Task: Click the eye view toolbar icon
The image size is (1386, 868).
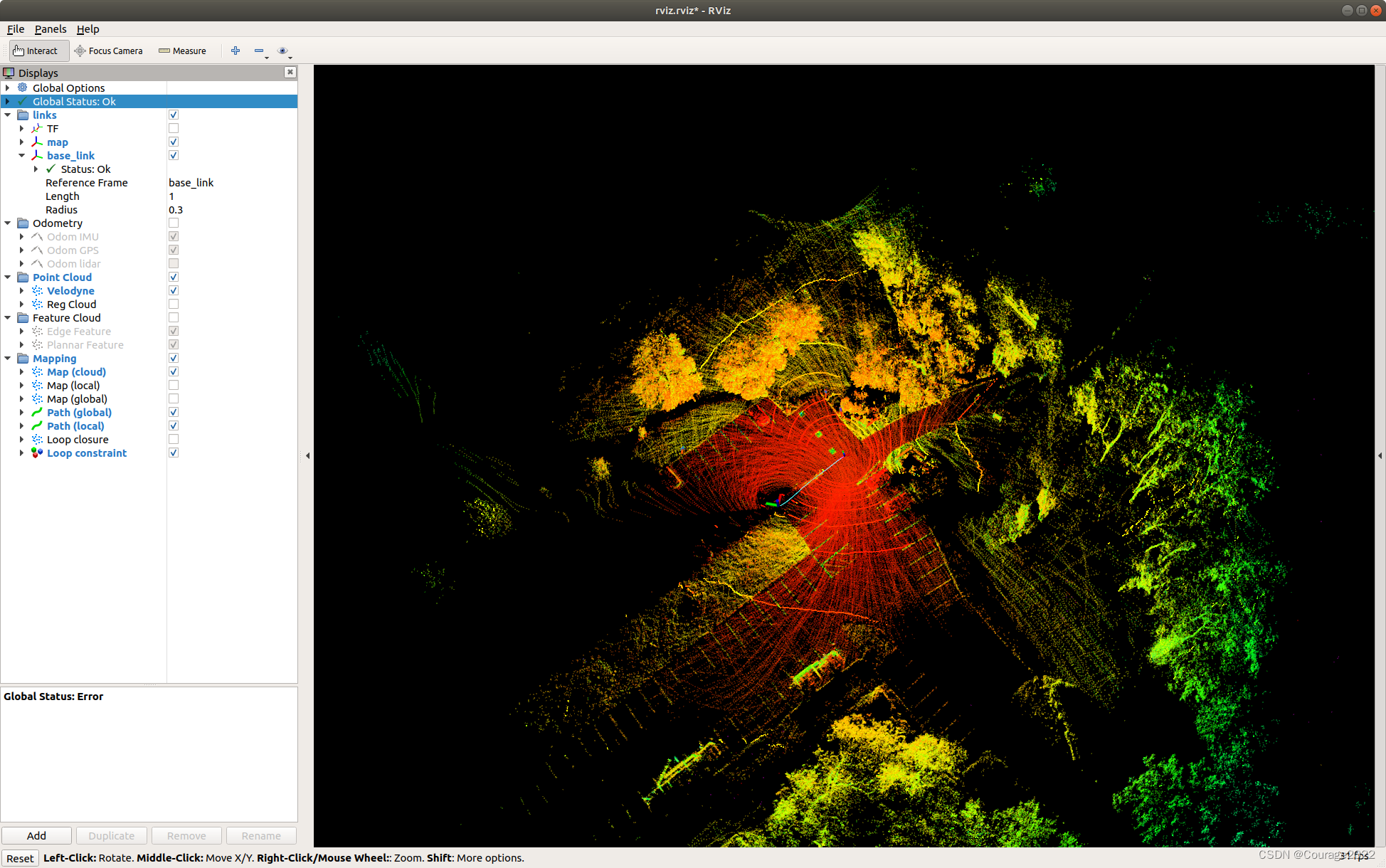Action: click(x=282, y=51)
